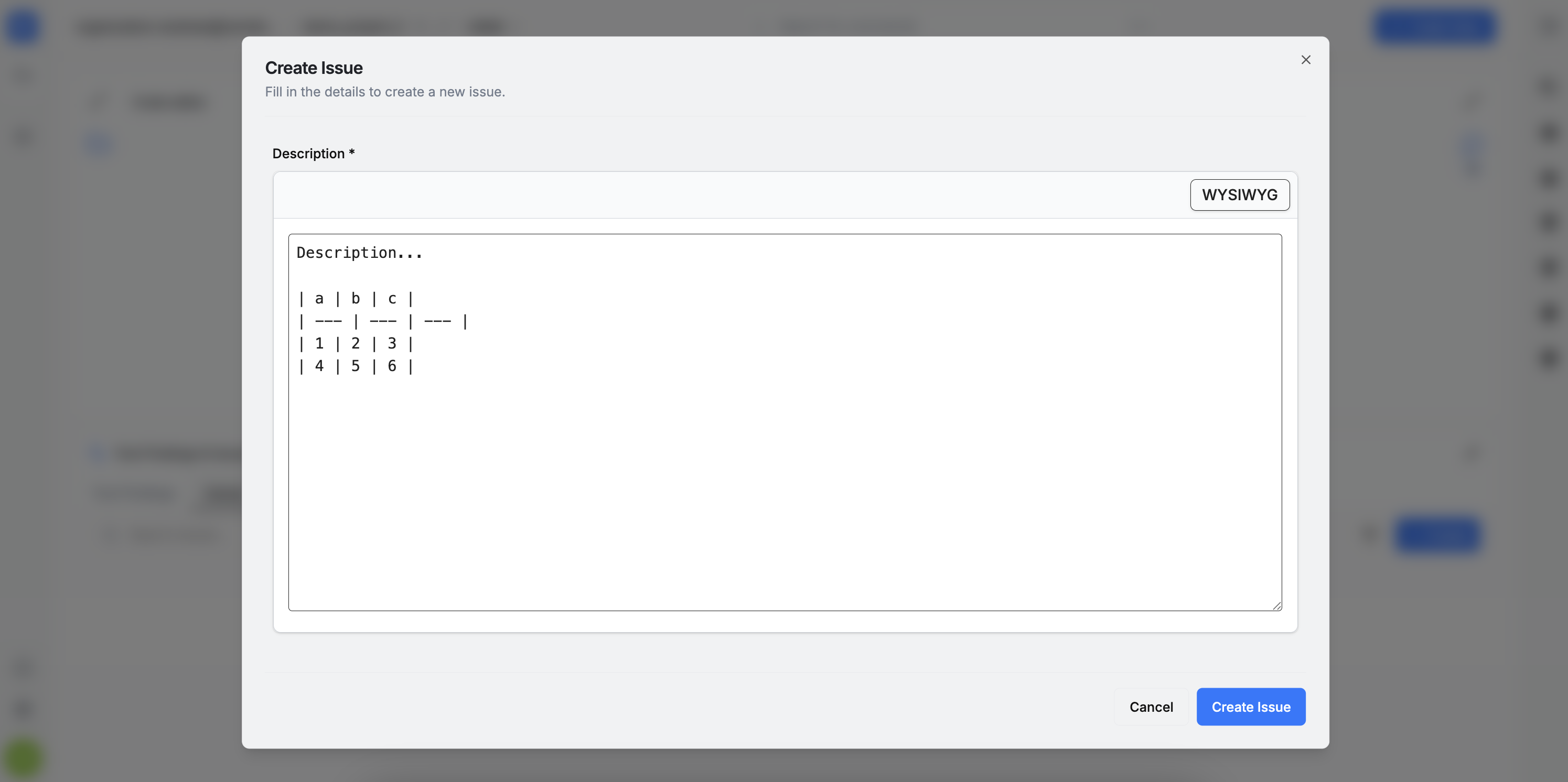
Task: Place cursor on the 'Description...' text line
Action: coord(359,253)
